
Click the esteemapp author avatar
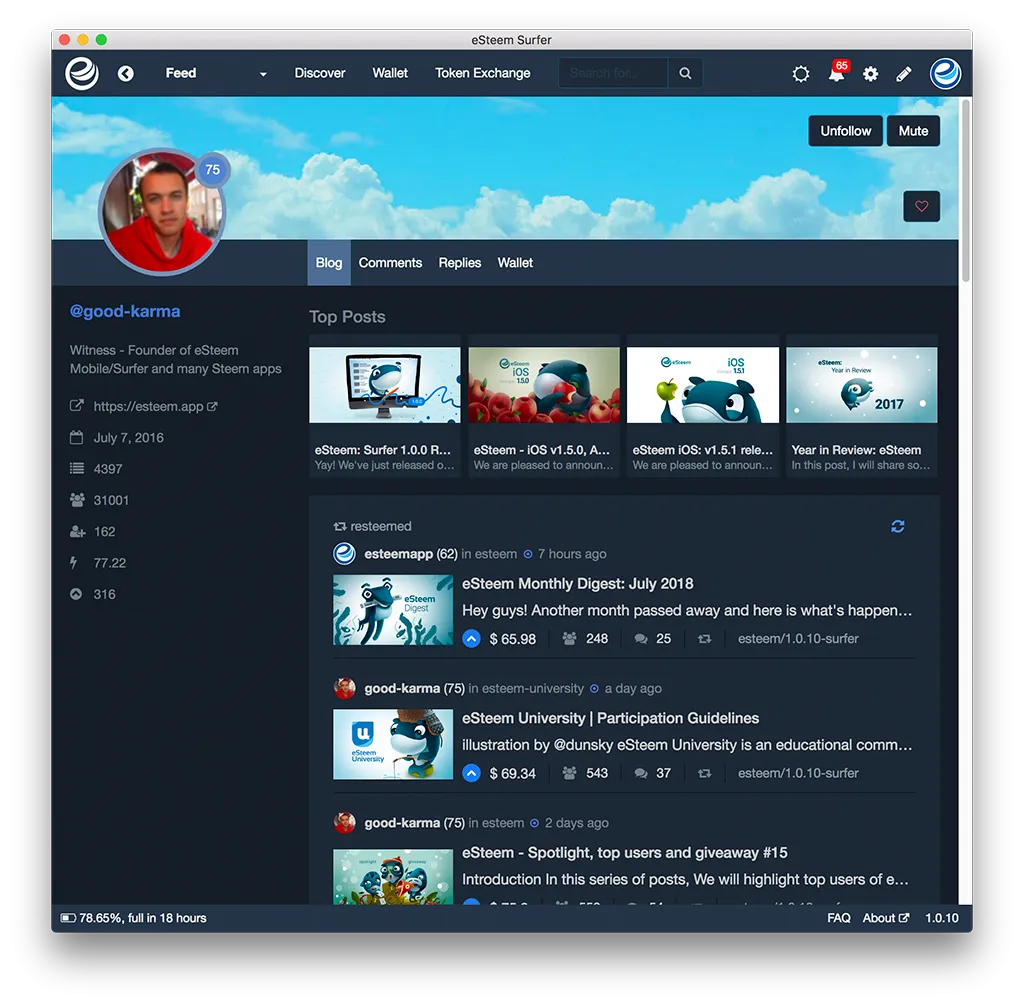344,554
